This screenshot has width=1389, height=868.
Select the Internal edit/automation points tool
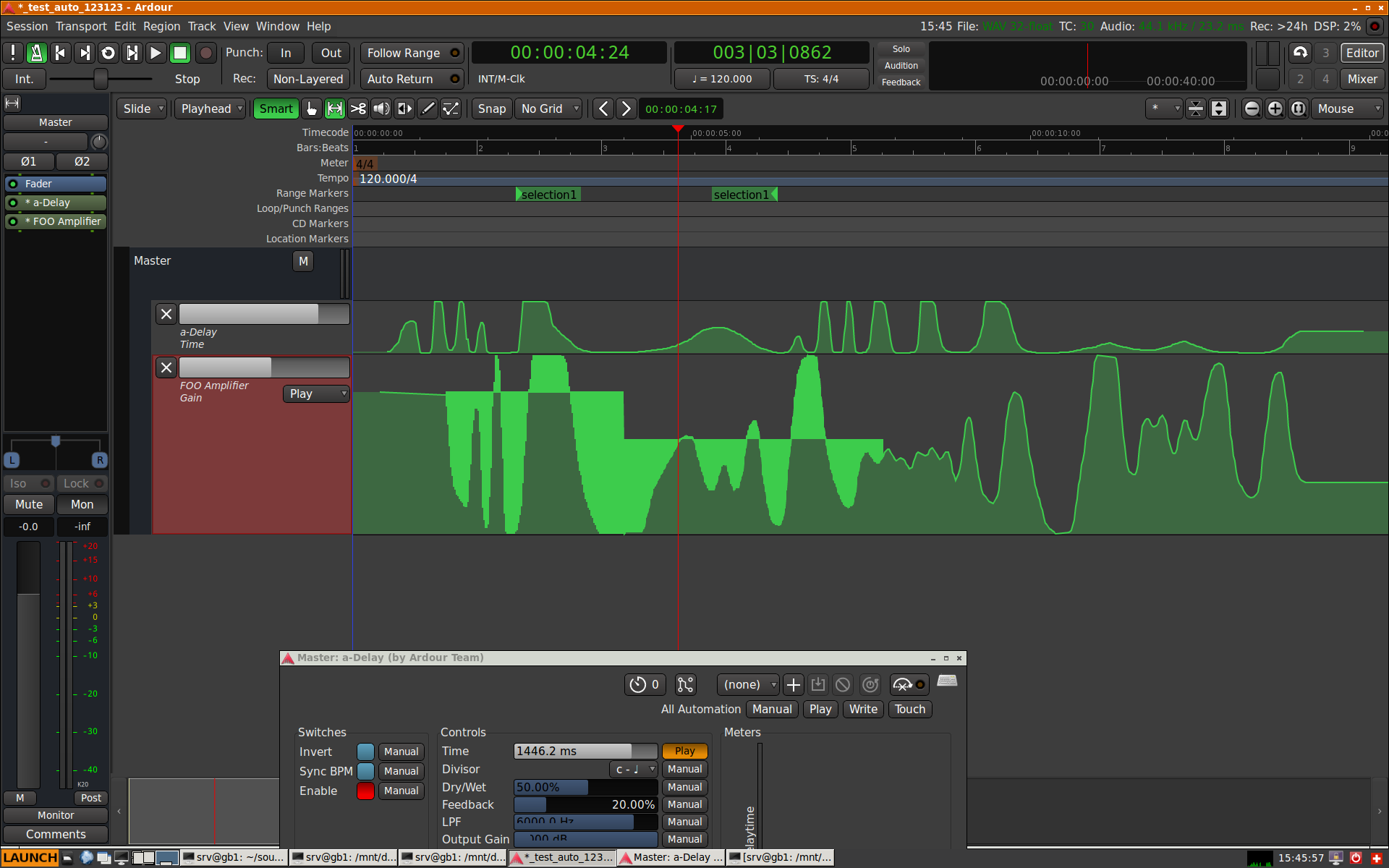pyautogui.click(x=451, y=109)
